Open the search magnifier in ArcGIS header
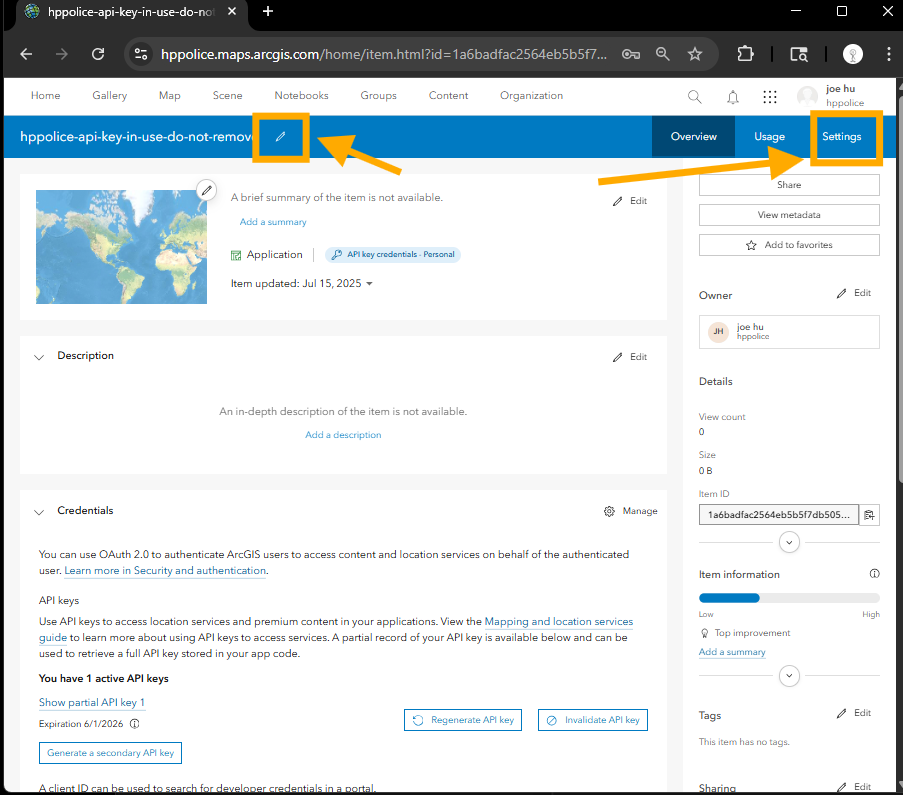This screenshot has width=903, height=795. (695, 97)
